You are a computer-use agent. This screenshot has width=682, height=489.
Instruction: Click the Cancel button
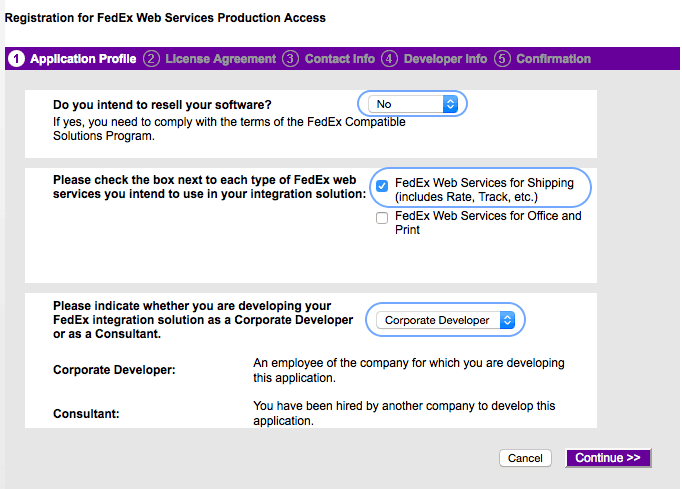(x=525, y=458)
